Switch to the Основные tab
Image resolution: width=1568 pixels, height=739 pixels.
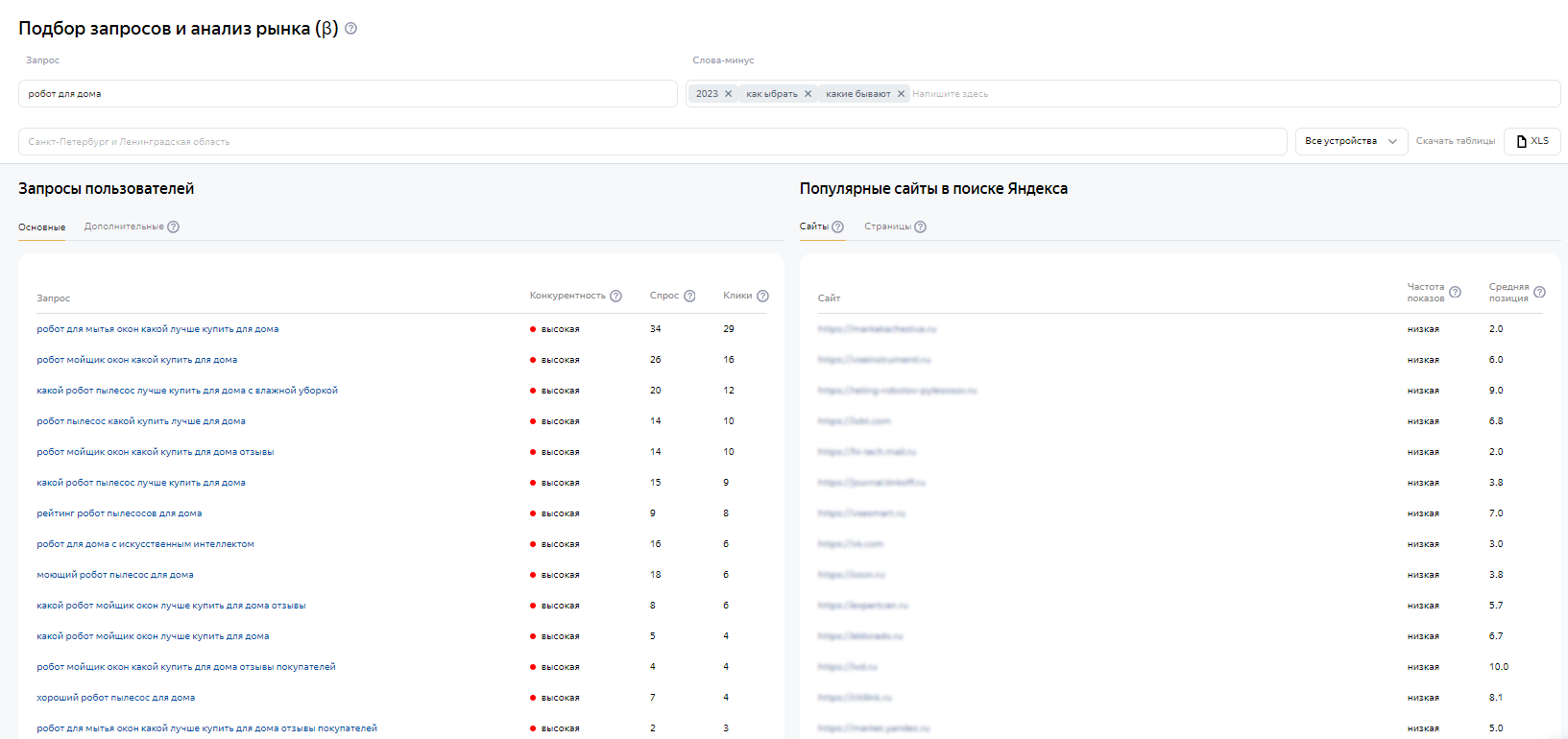(42, 227)
